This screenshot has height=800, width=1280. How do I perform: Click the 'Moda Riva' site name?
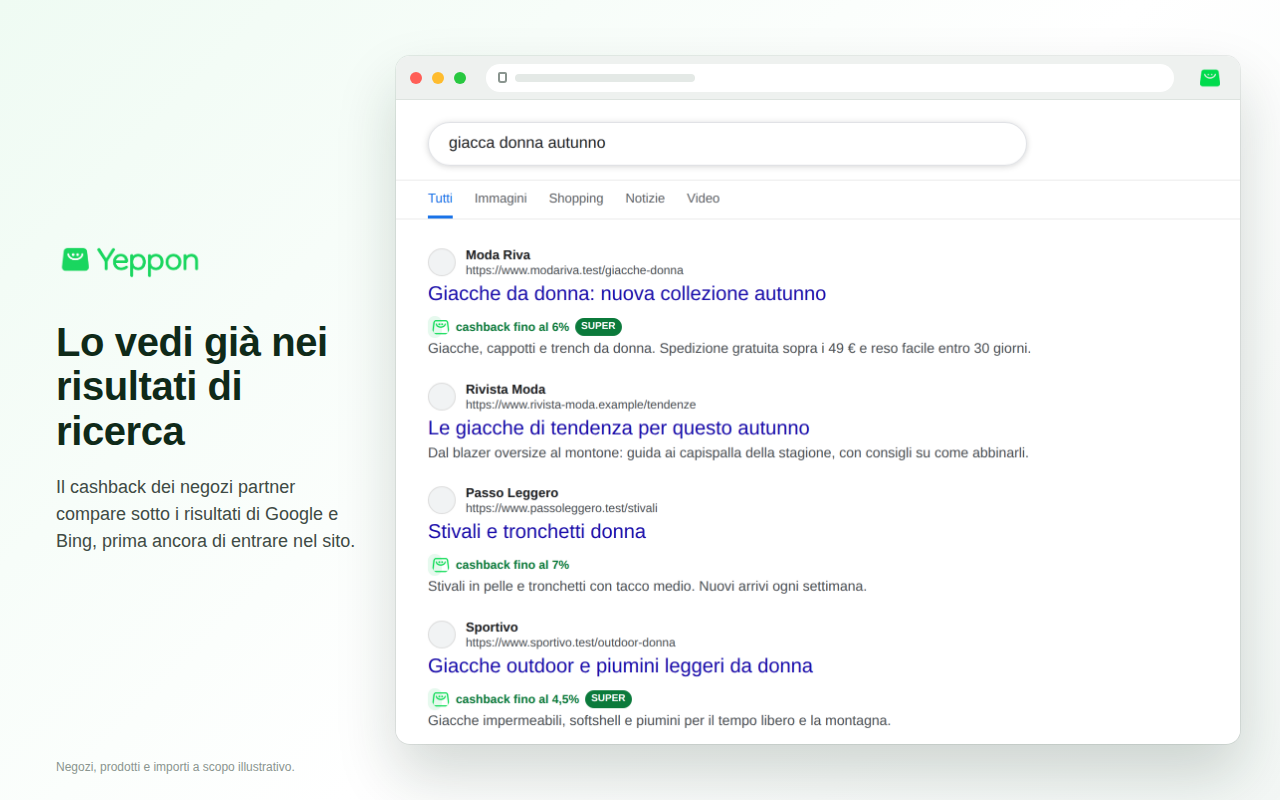click(x=498, y=255)
